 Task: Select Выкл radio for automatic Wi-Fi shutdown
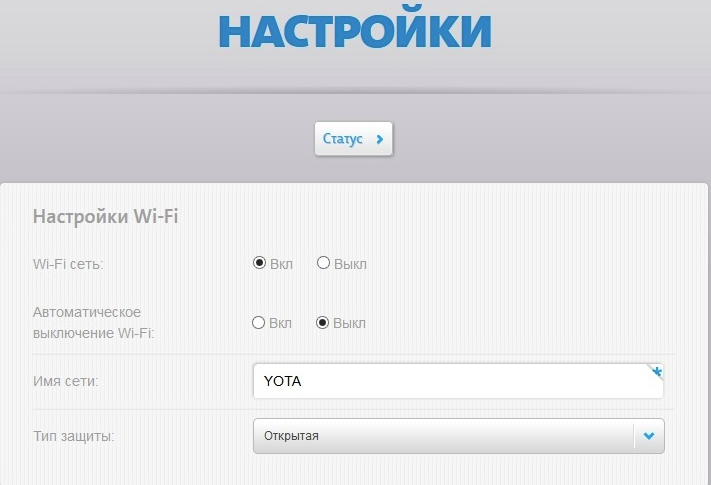tap(322, 323)
